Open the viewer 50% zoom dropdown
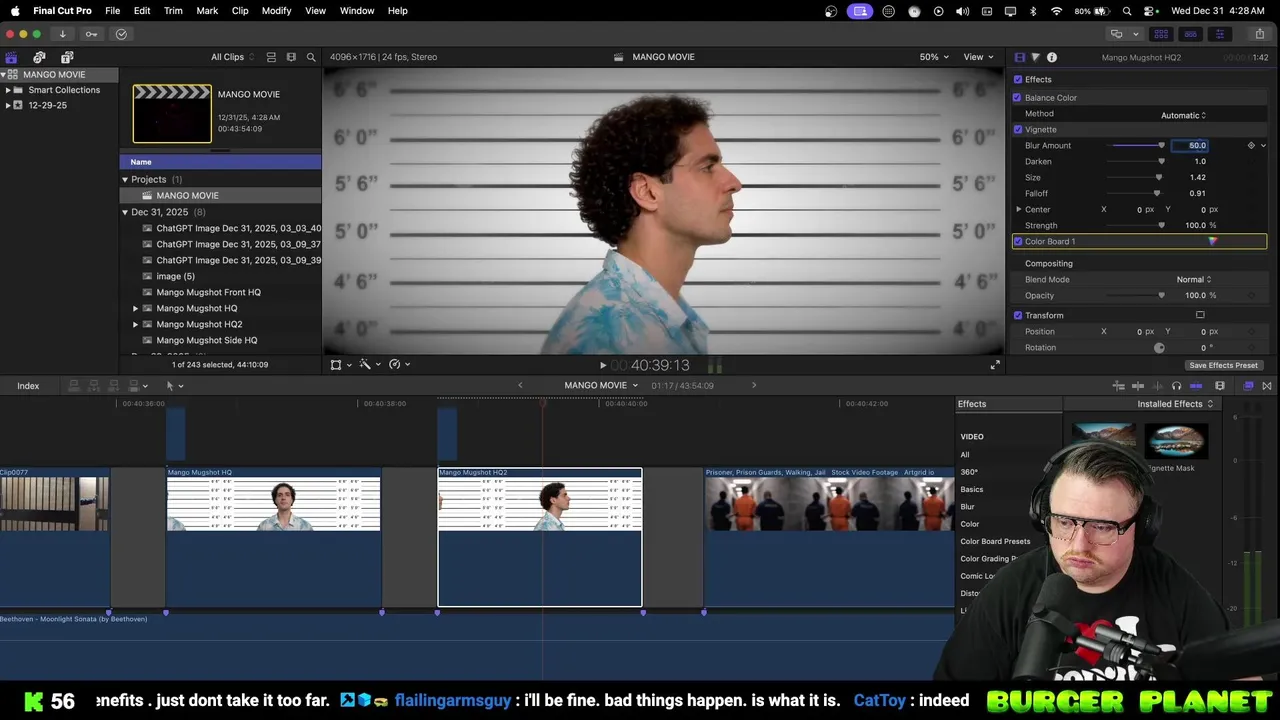 [934, 57]
